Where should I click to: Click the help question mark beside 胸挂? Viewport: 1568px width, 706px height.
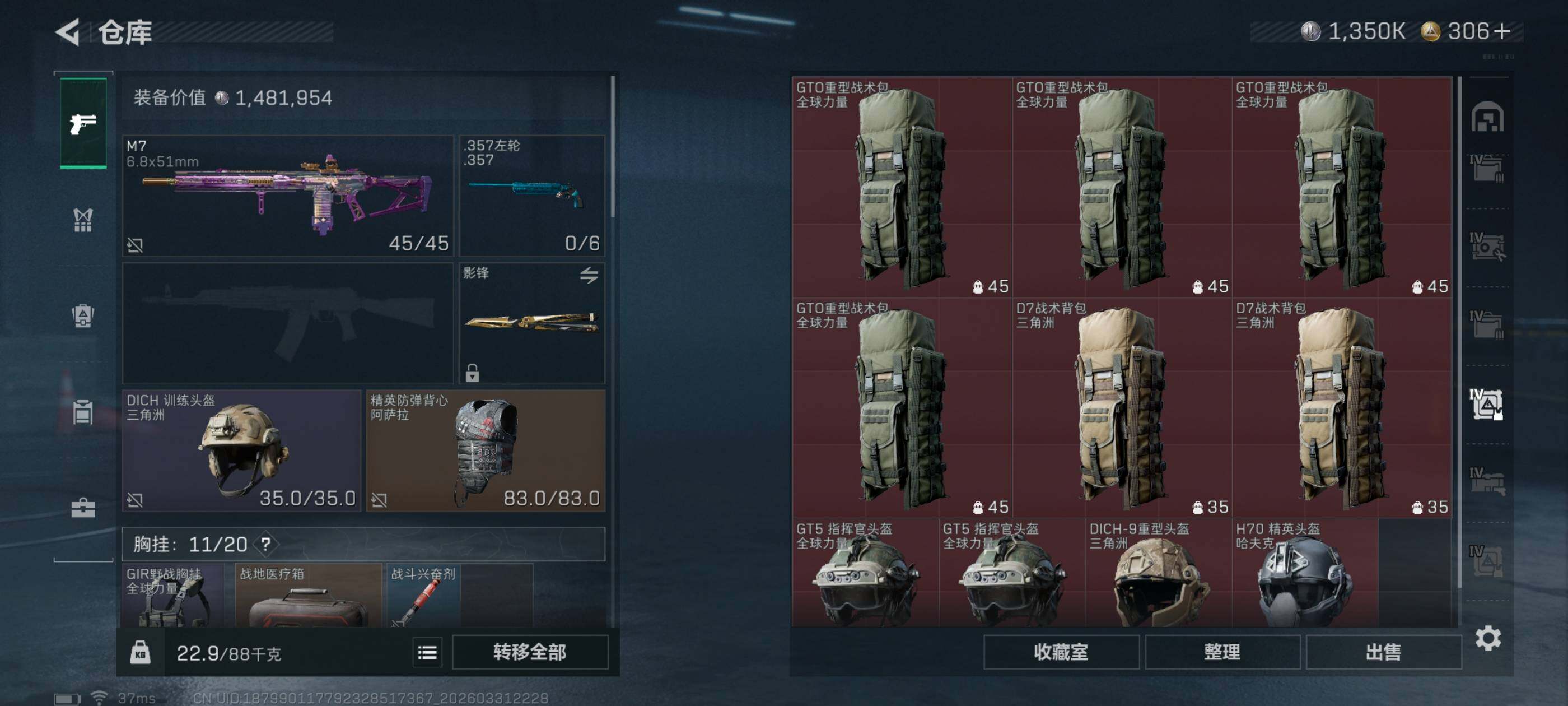266,544
